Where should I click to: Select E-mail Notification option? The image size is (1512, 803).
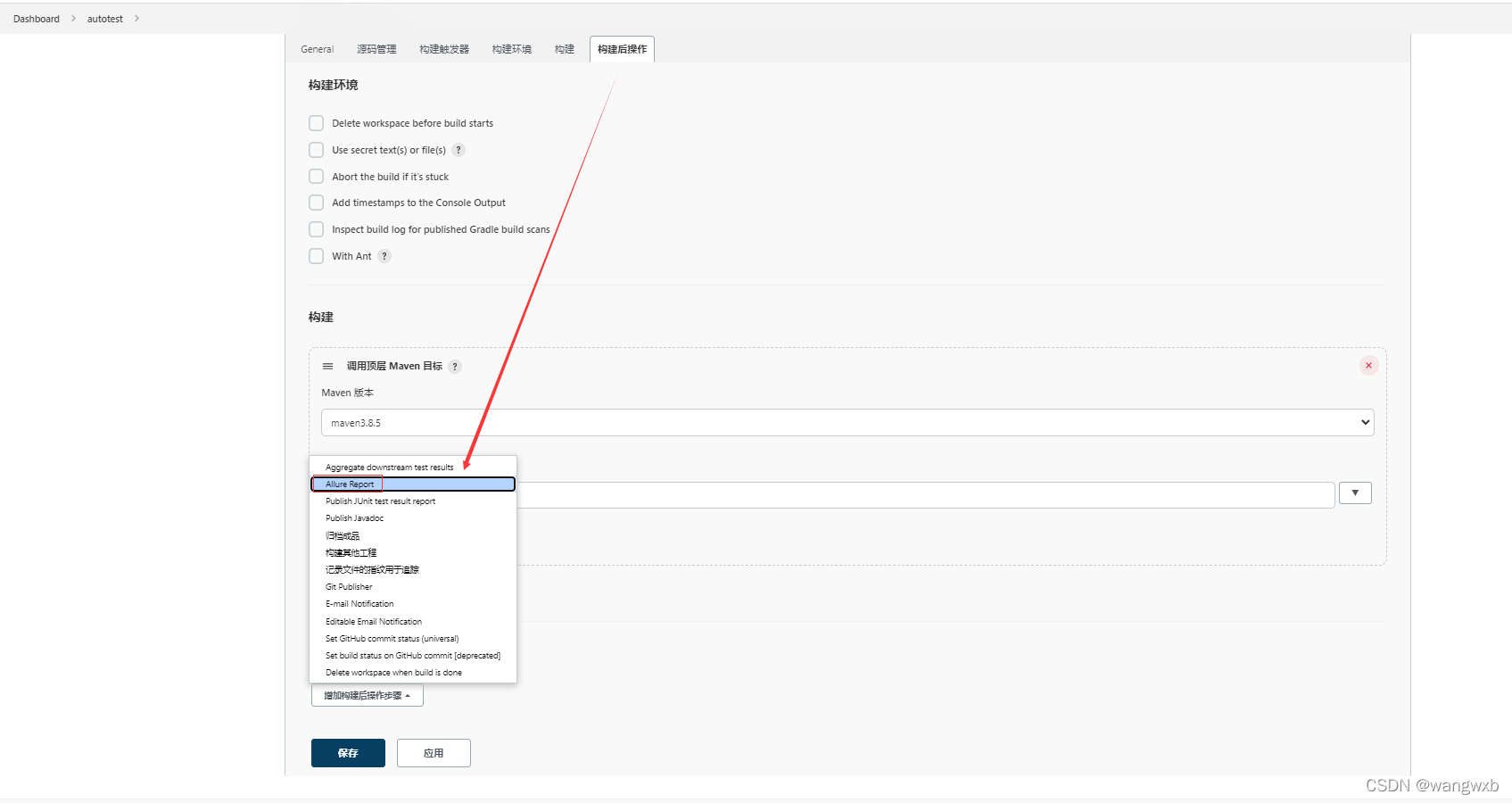click(x=413, y=604)
